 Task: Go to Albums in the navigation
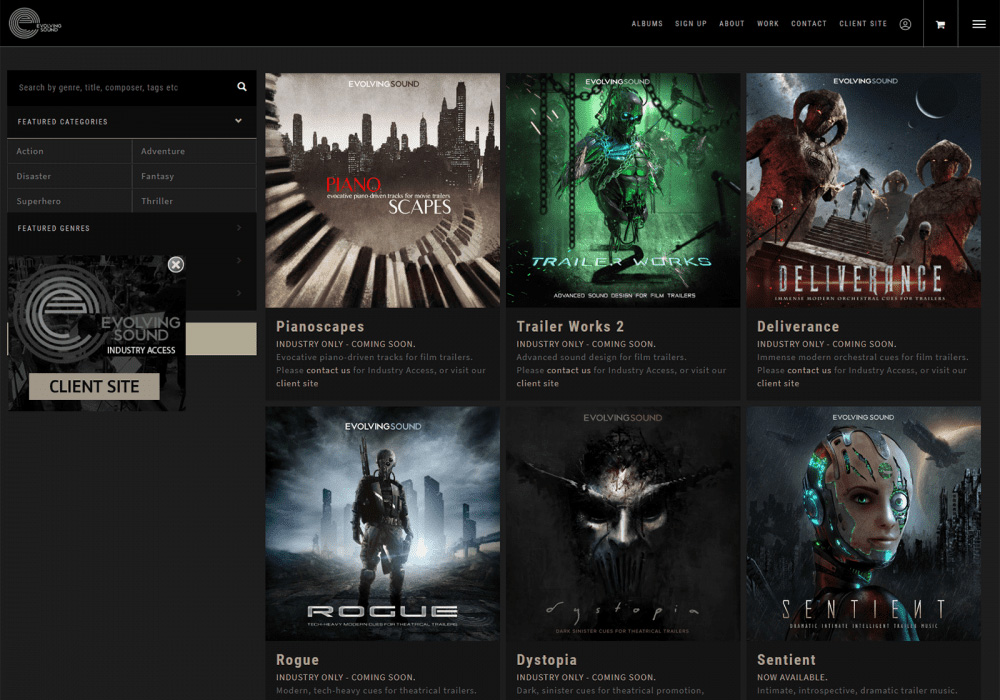pos(647,24)
